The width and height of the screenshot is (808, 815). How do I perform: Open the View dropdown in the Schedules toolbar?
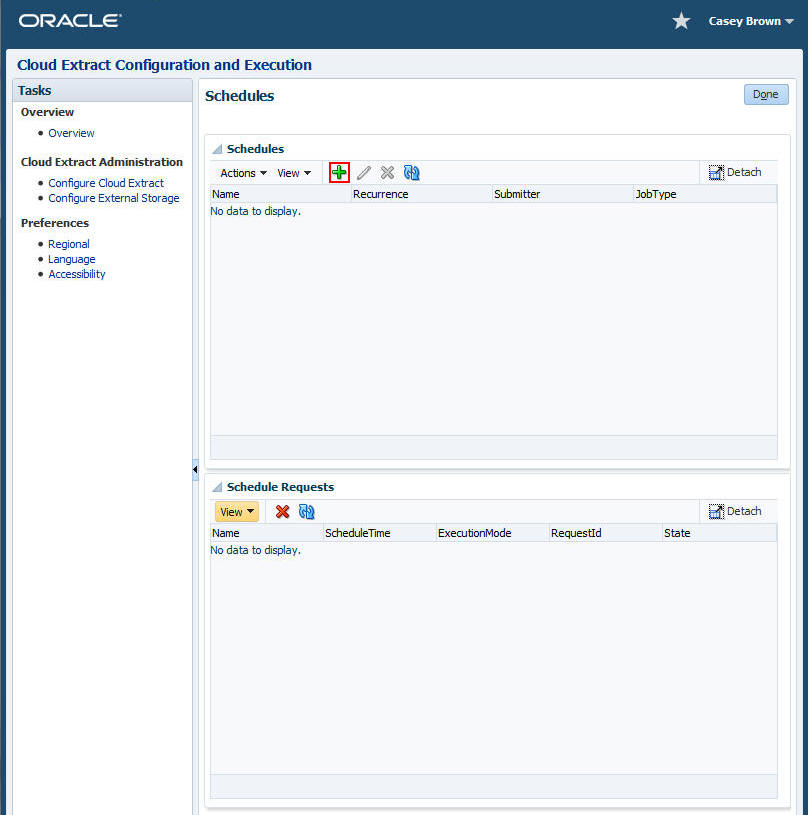[x=293, y=172]
